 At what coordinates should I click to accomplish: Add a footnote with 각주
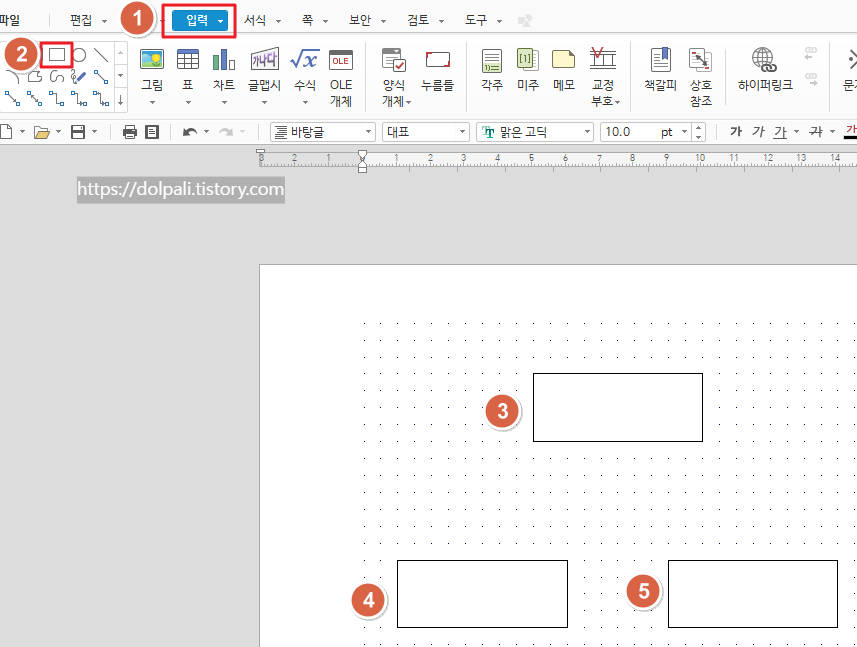[492, 70]
